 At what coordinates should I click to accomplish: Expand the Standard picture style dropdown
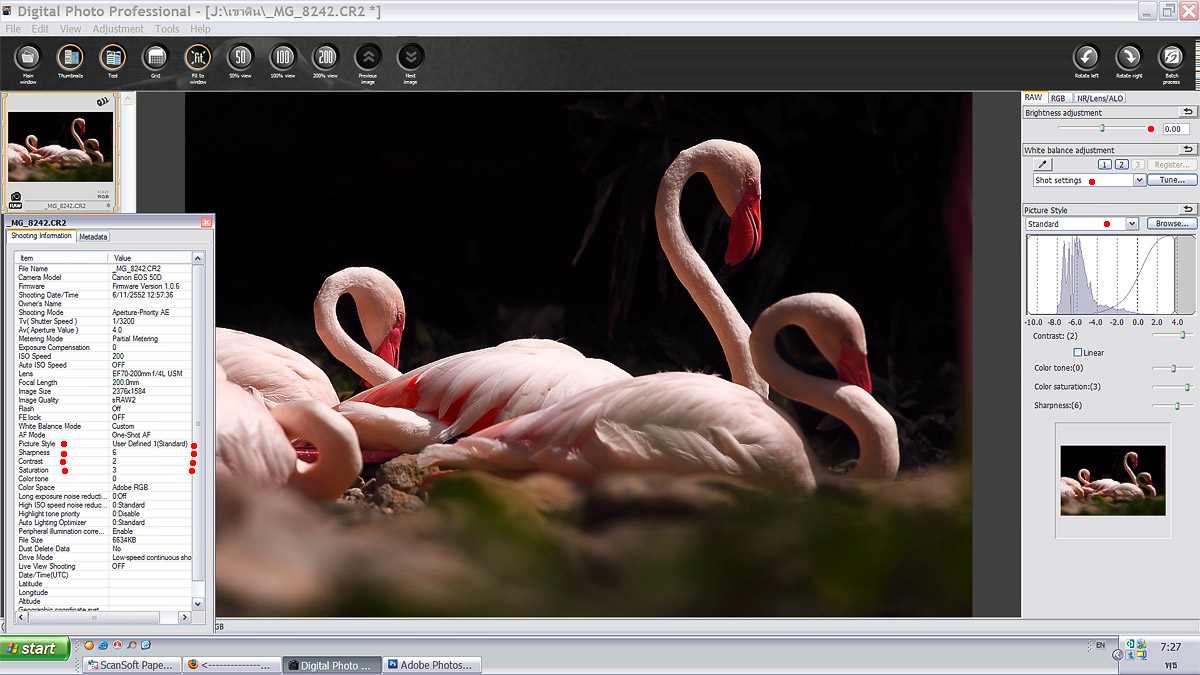[x=1132, y=224]
